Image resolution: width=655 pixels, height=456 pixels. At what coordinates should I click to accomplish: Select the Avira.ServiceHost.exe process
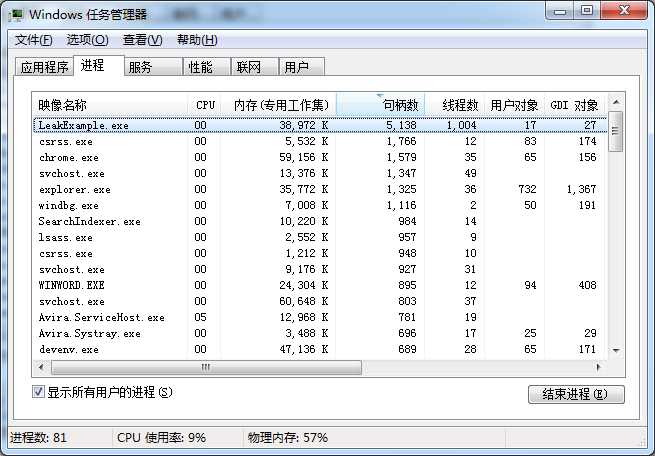coord(319,317)
